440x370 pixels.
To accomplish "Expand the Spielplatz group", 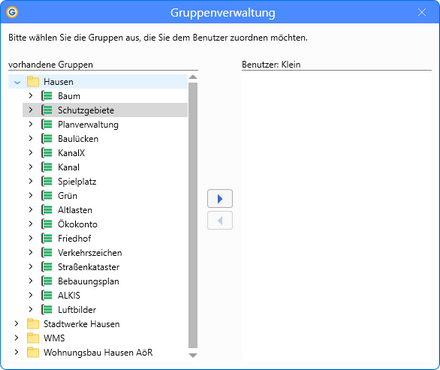I will tap(31, 181).
